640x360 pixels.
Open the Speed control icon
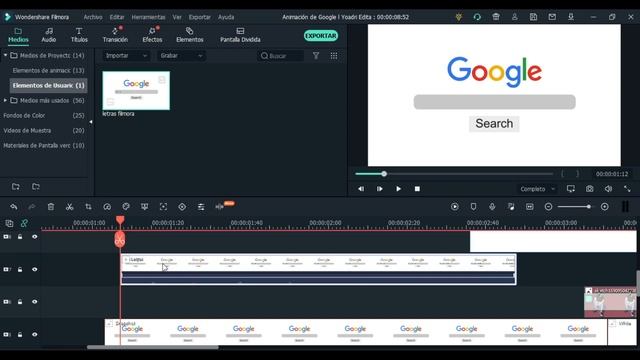coord(107,207)
